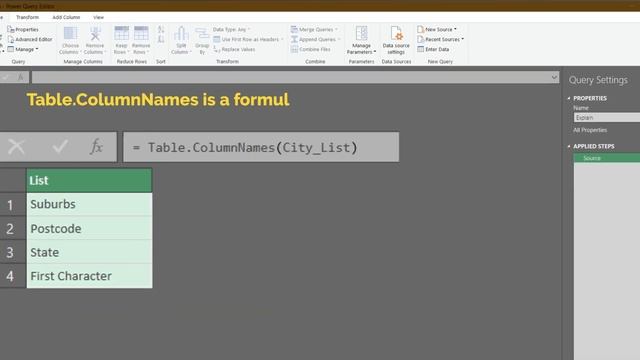This screenshot has height=360, width=640.
Task: Switch to the Transform ribbon tab
Action: tap(27, 17)
